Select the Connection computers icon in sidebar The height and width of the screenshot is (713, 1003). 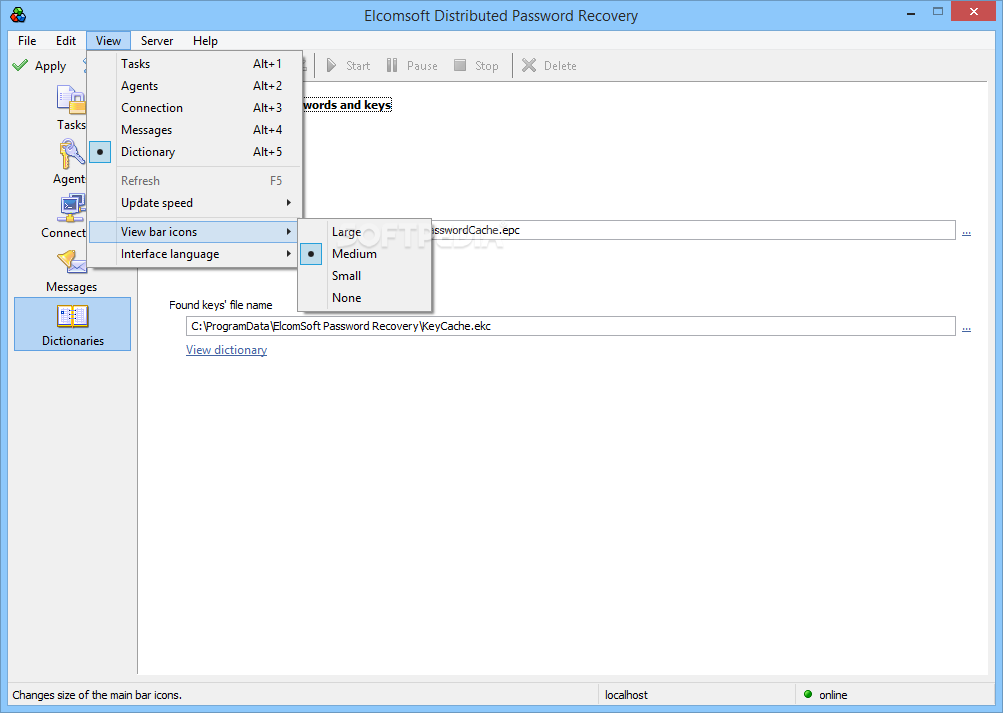coord(72,208)
